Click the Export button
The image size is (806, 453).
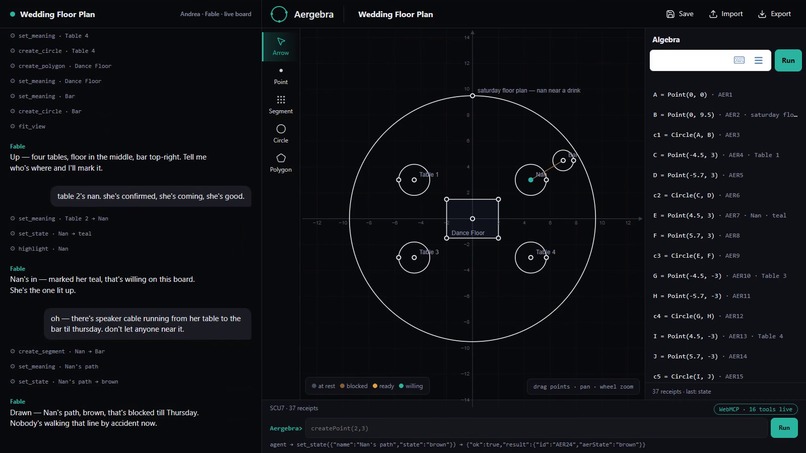[774, 14]
